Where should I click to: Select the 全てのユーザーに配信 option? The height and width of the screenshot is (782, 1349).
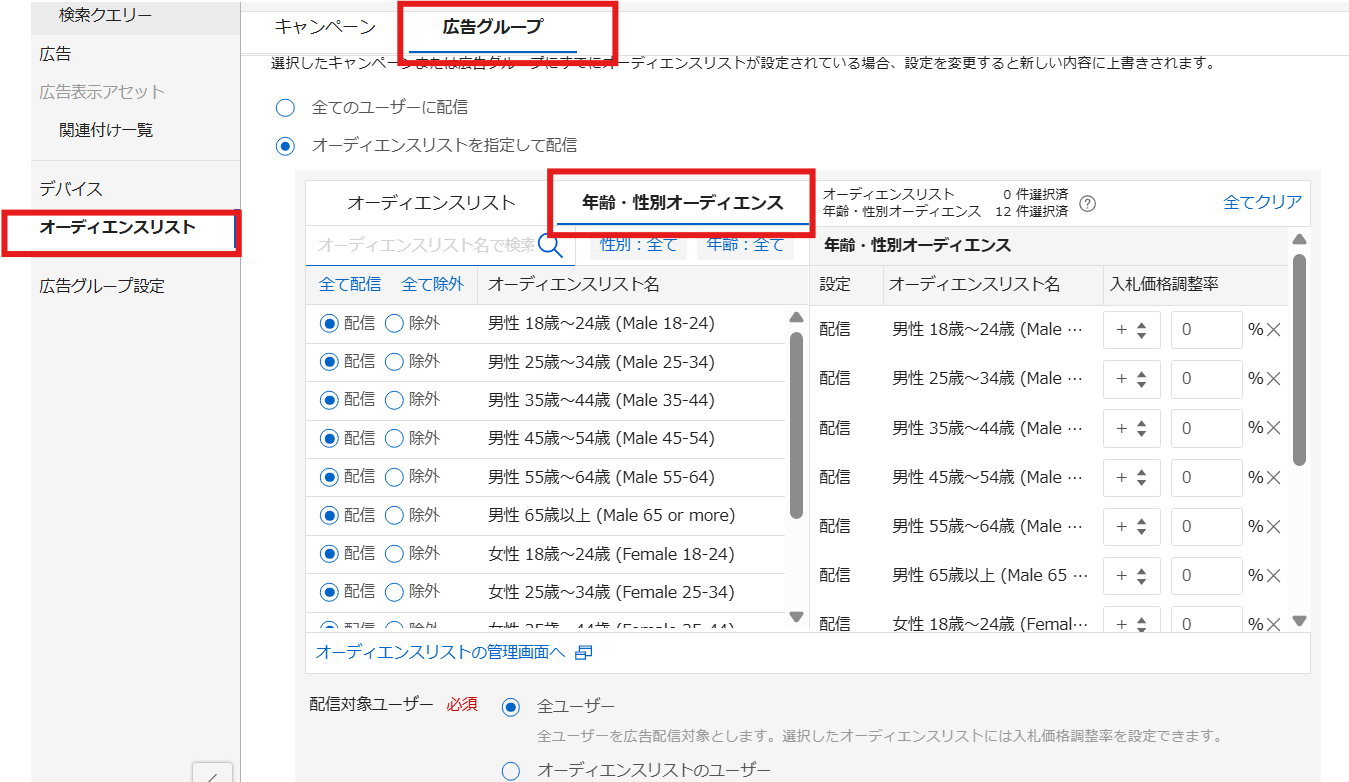point(283,108)
